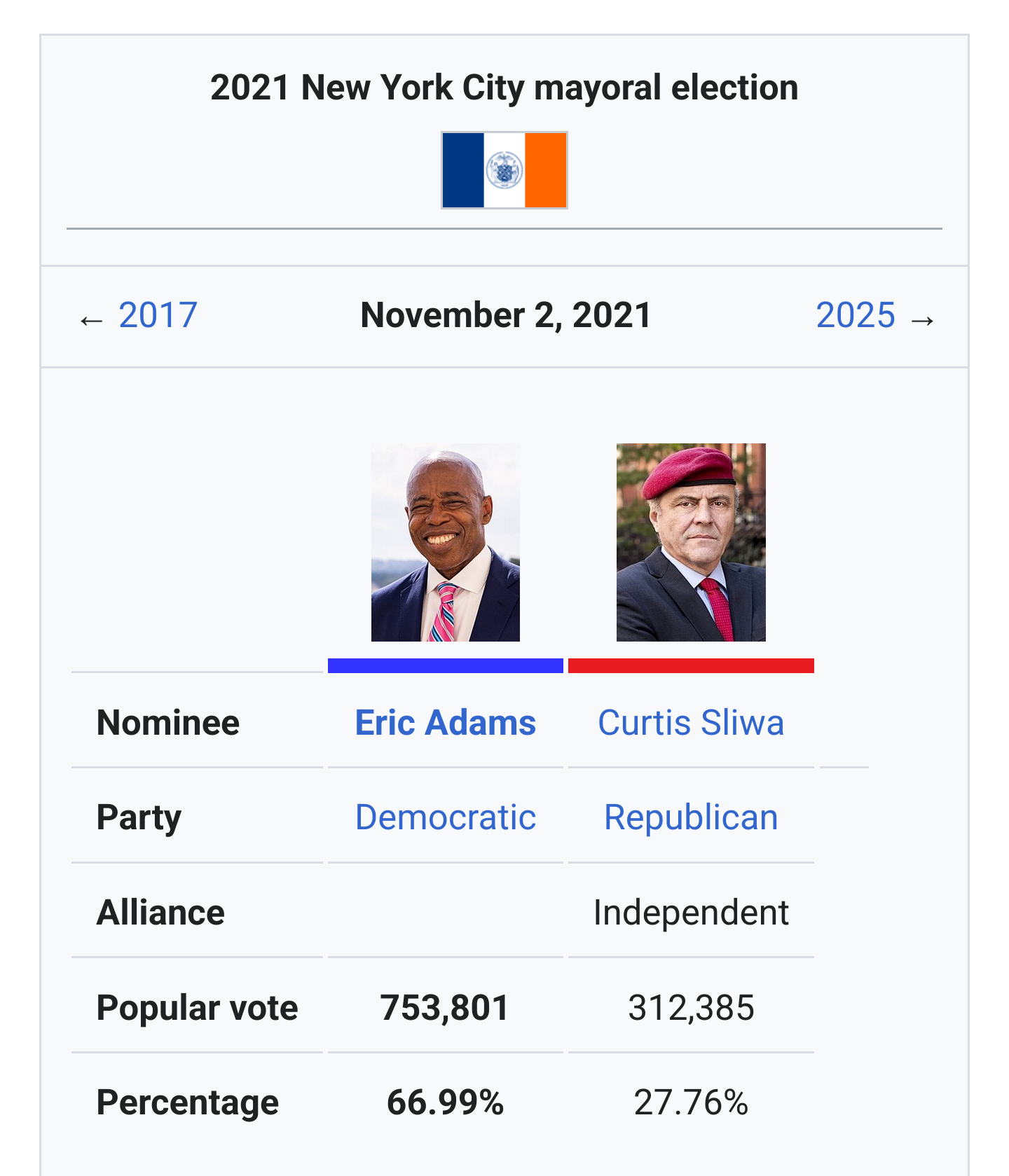Open the Eric Adams article link
The height and width of the screenshot is (1176, 1009).
tap(446, 723)
